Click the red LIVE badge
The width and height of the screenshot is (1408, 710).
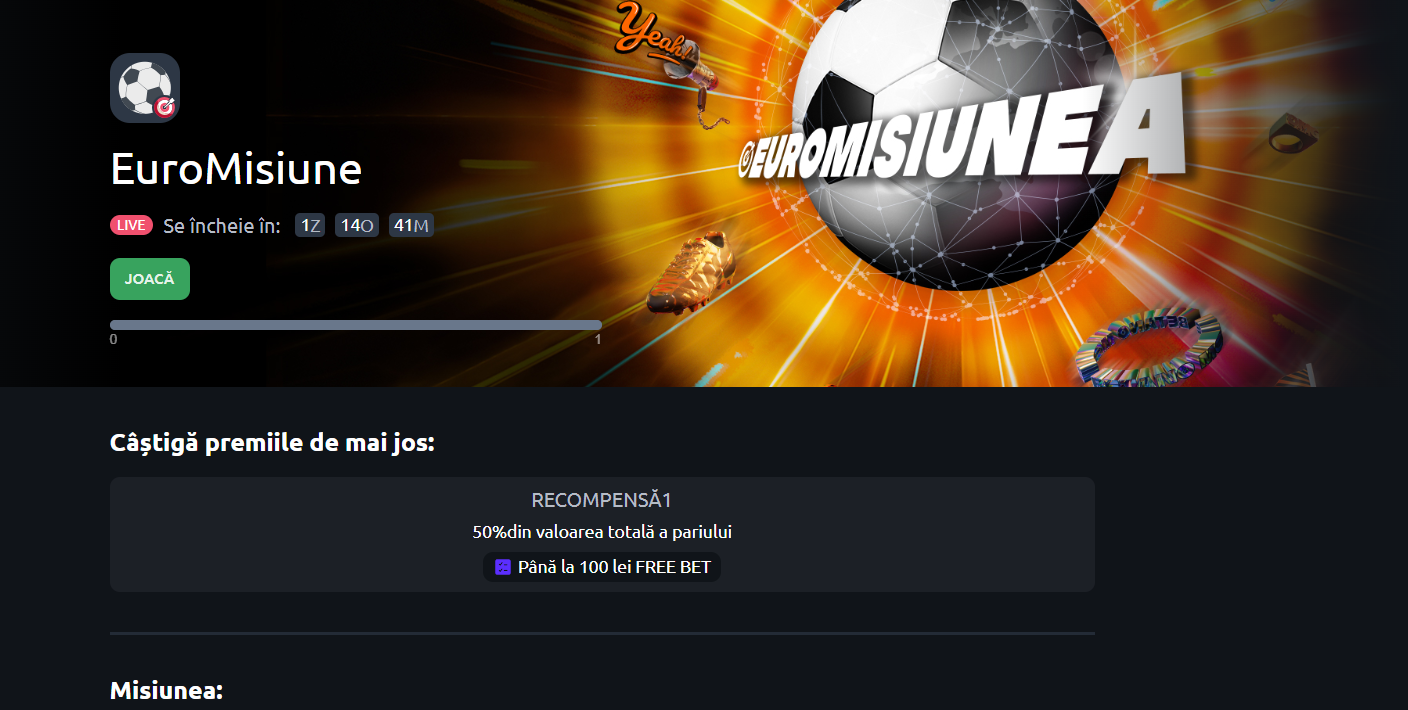131,225
